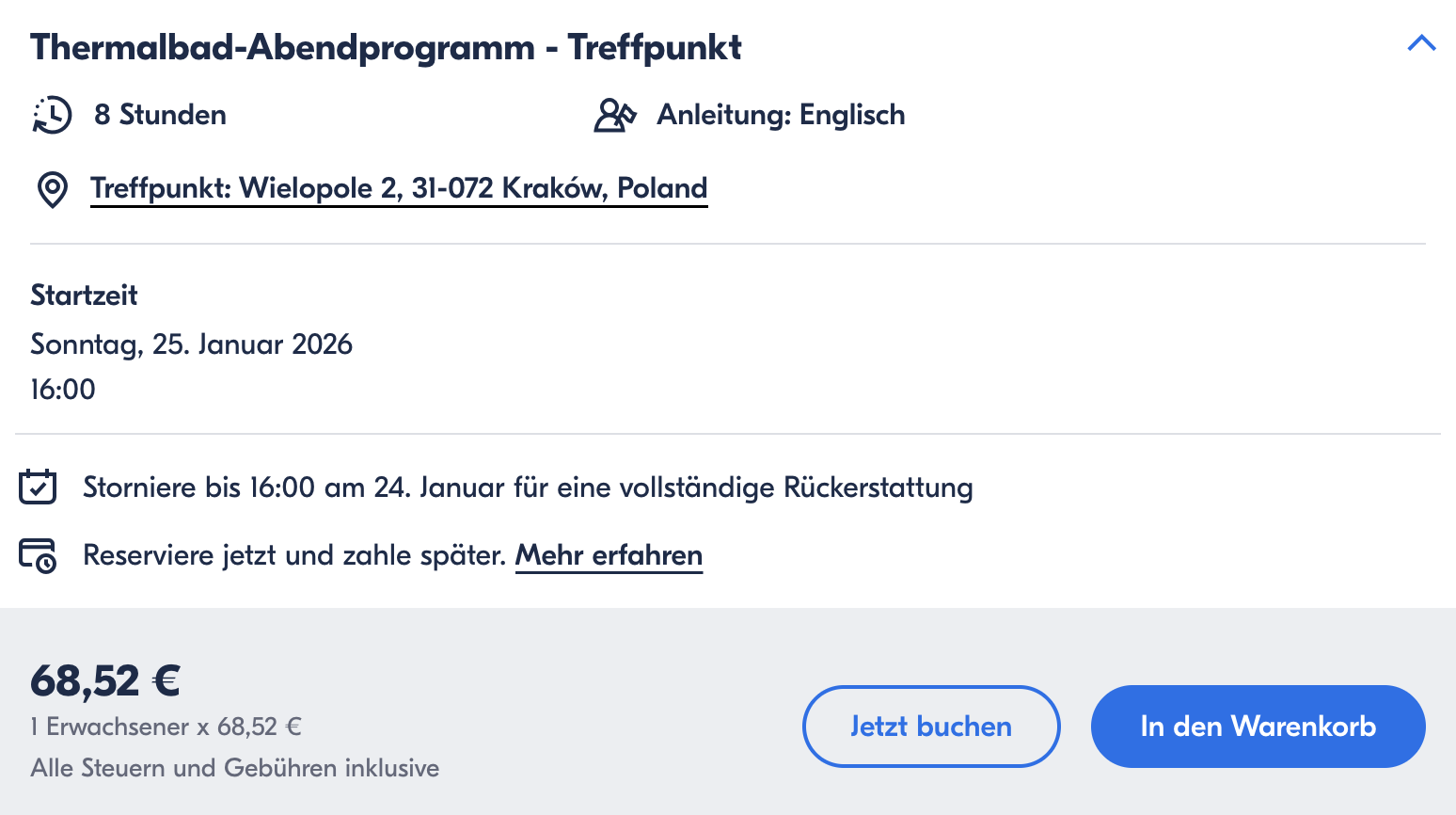
Task: Click the Alle Steuern und Gebühren inklusive note
Action: (234, 768)
